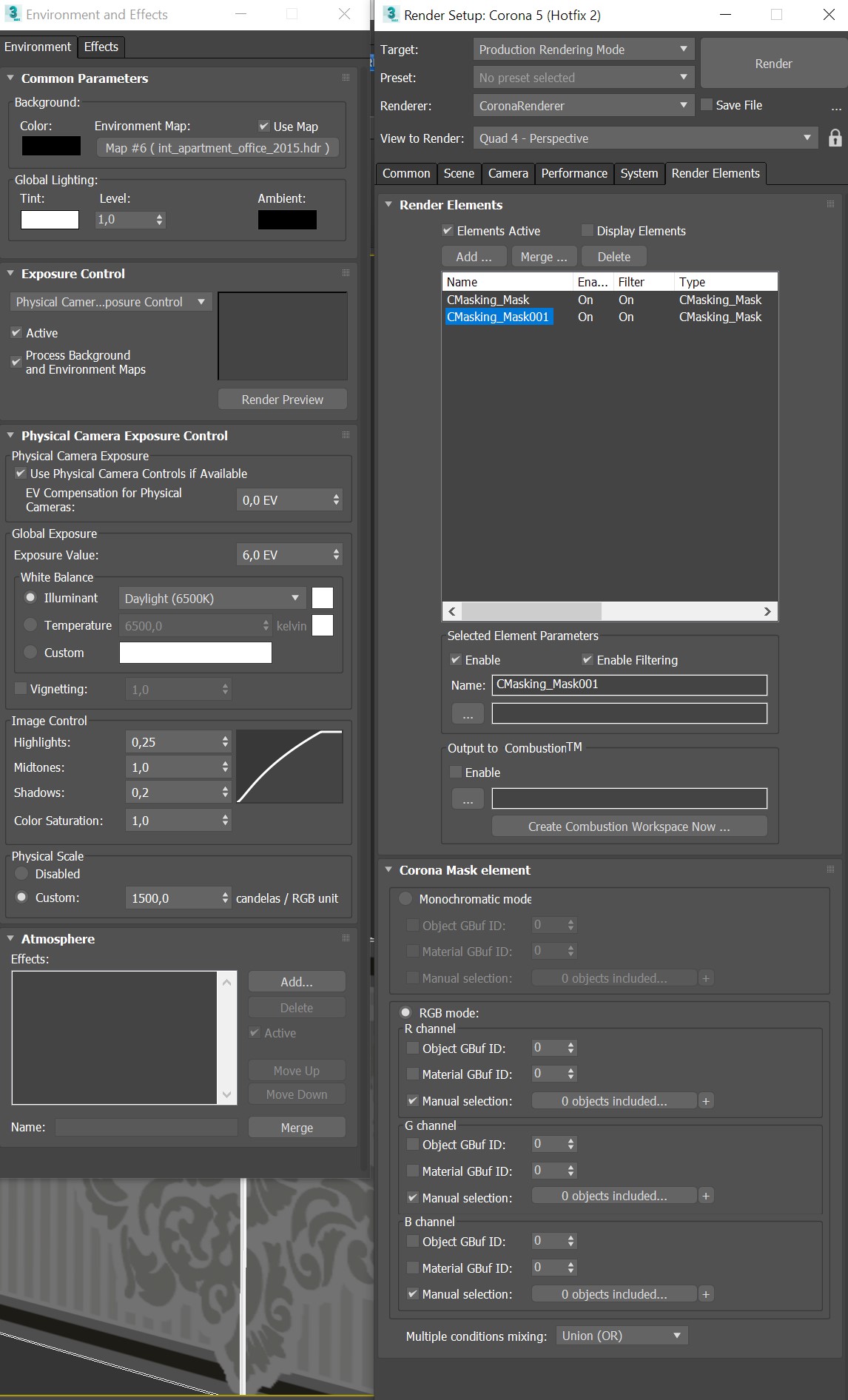Screen dimensions: 848x1400
Task: Enable the Vignetting checkbox
Action: 21,689
